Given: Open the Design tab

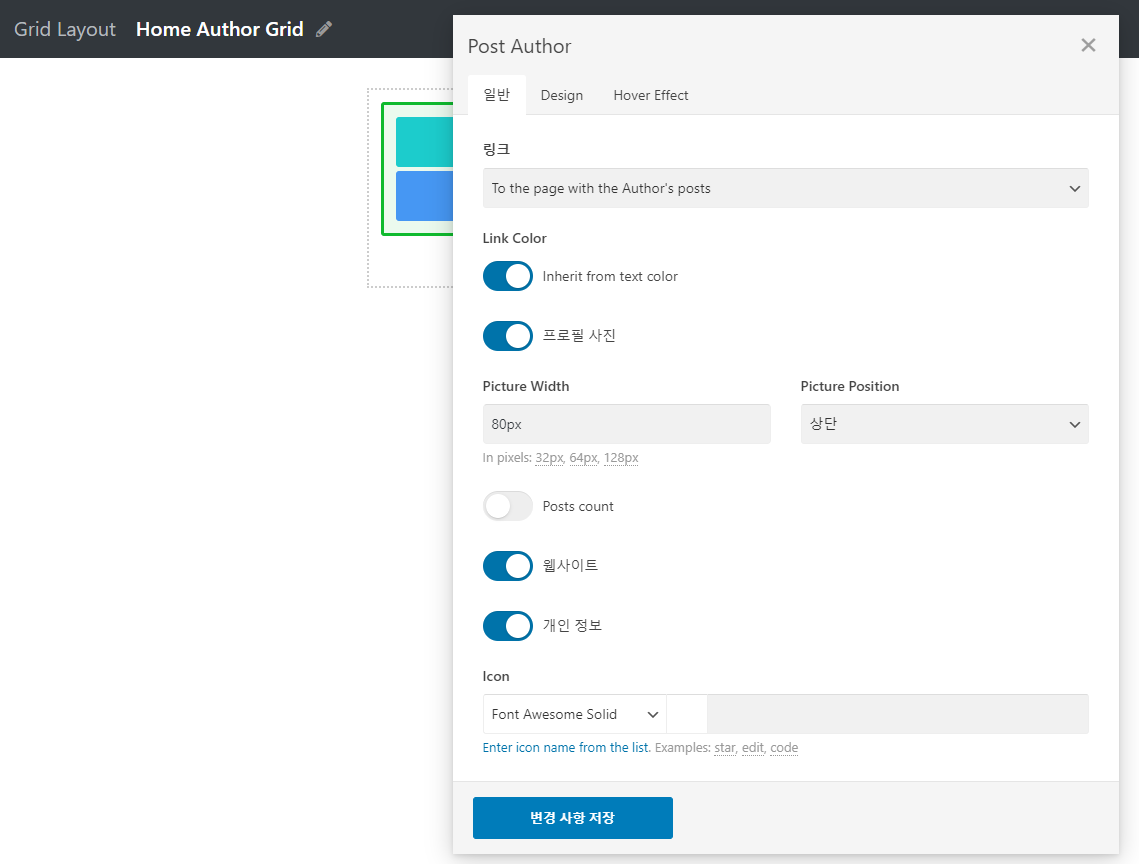Looking at the screenshot, I should (562, 95).
